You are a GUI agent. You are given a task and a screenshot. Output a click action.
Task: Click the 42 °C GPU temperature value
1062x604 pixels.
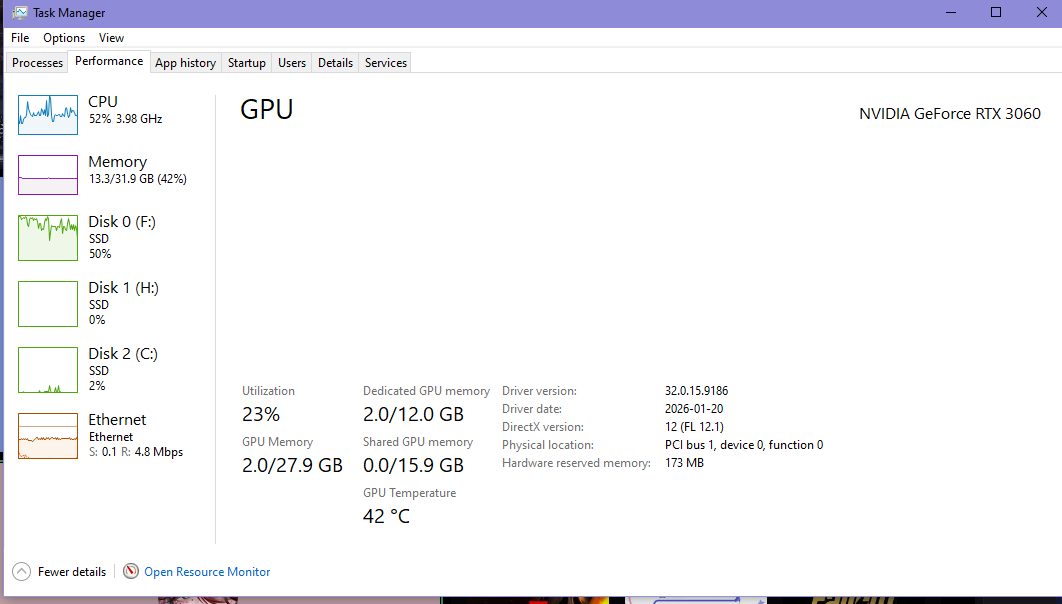pos(386,517)
